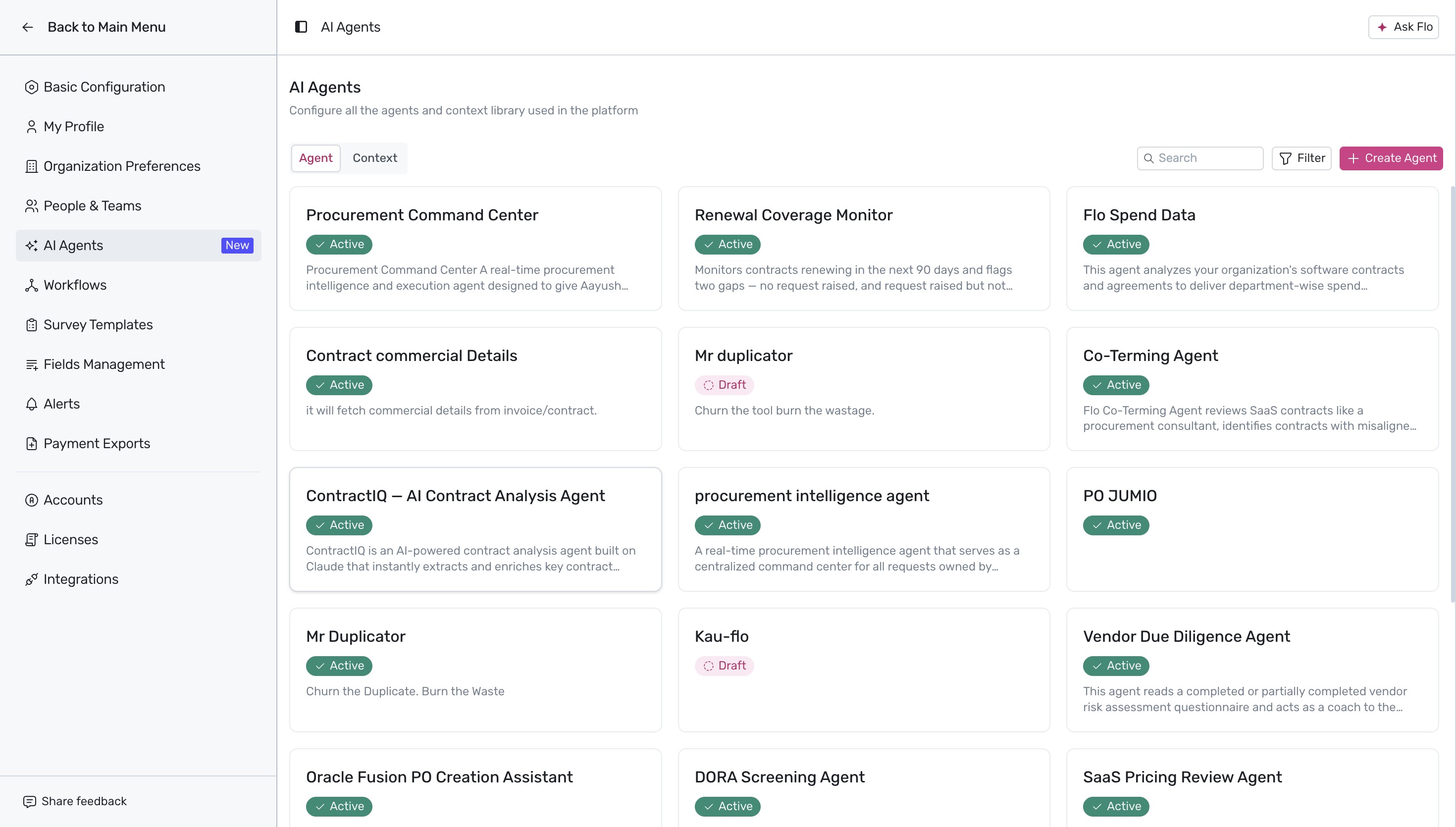The image size is (1456, 827).
Task: Click the Active badge on PO JUMIO
Action: click(1116, 525)
